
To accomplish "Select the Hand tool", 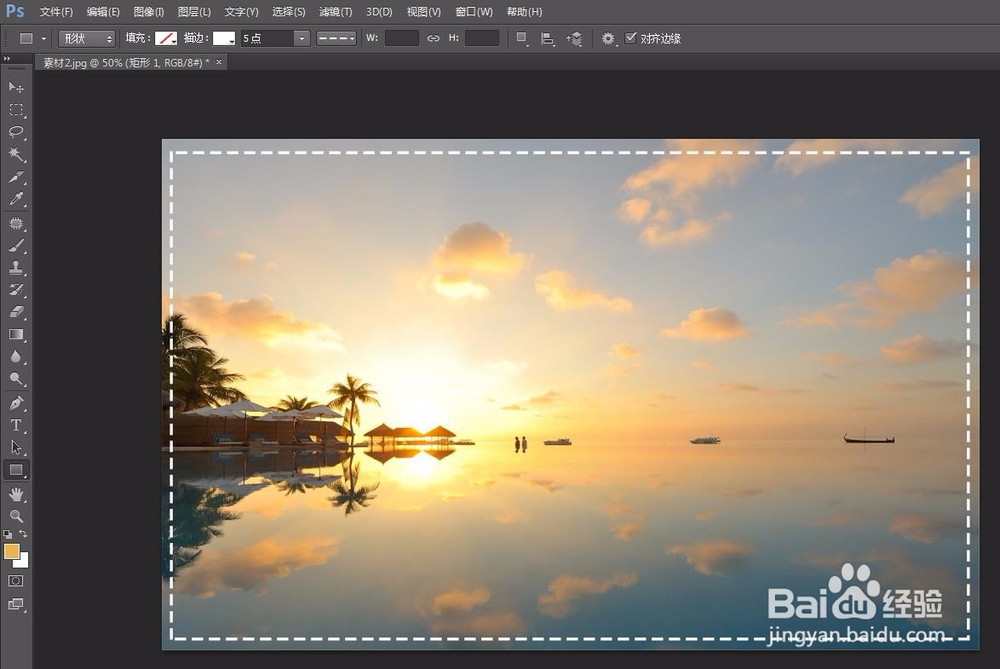I will coord(16,494).
